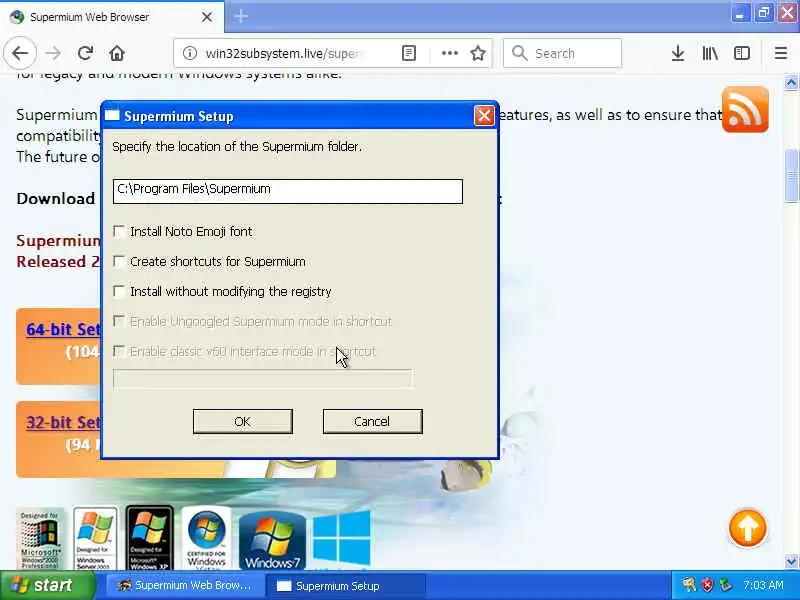
Task: Toggle reader view in address bar
Action: (409, 53)
